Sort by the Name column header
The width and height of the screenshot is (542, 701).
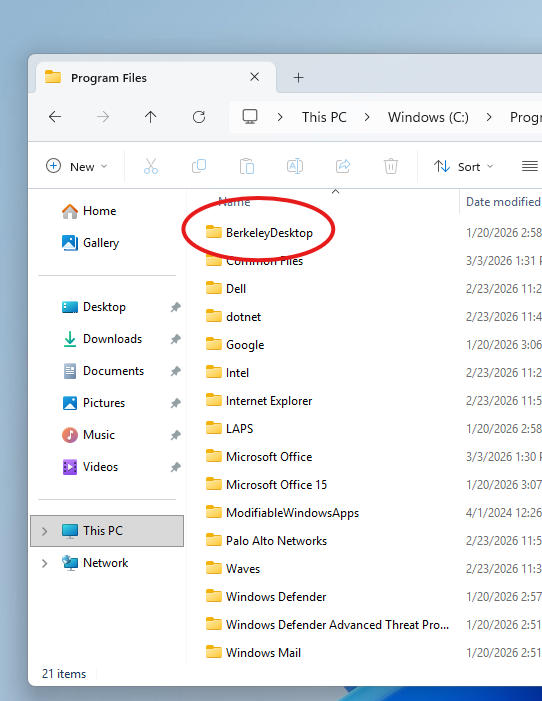[x=234, y=202]
